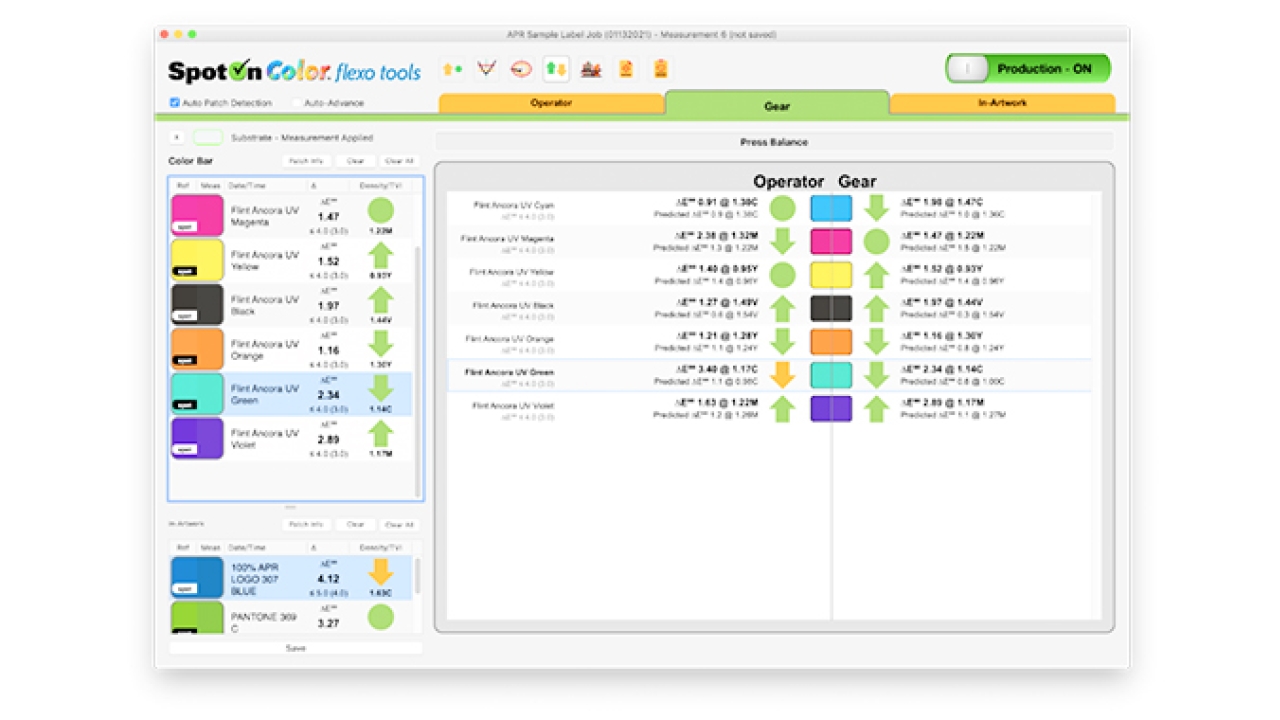Open the In-Artwork tab
This screenshot has height=720, width=1280.
click(1002, 103)
